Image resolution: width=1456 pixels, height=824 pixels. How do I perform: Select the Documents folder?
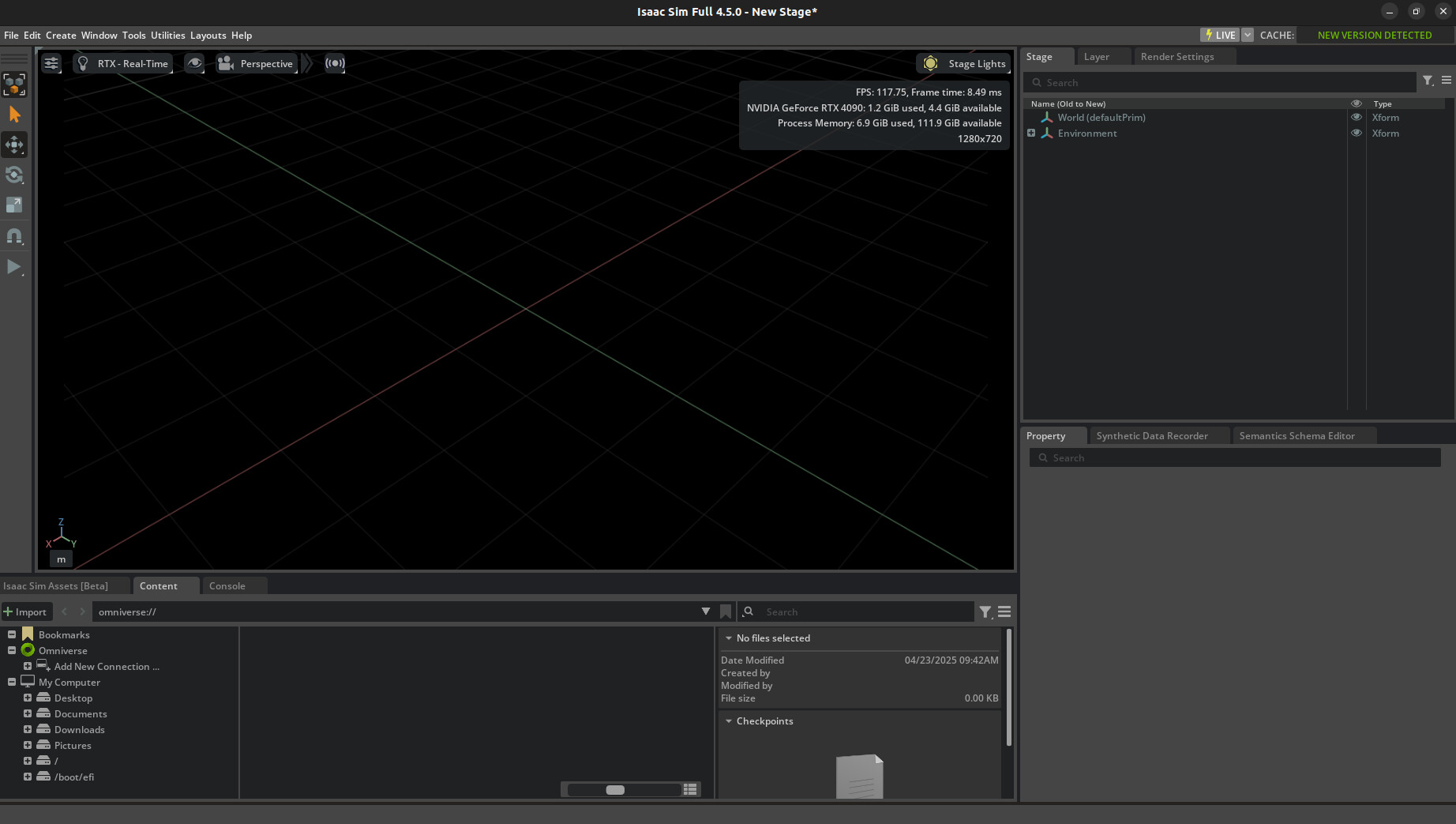(x=81, y=714)
